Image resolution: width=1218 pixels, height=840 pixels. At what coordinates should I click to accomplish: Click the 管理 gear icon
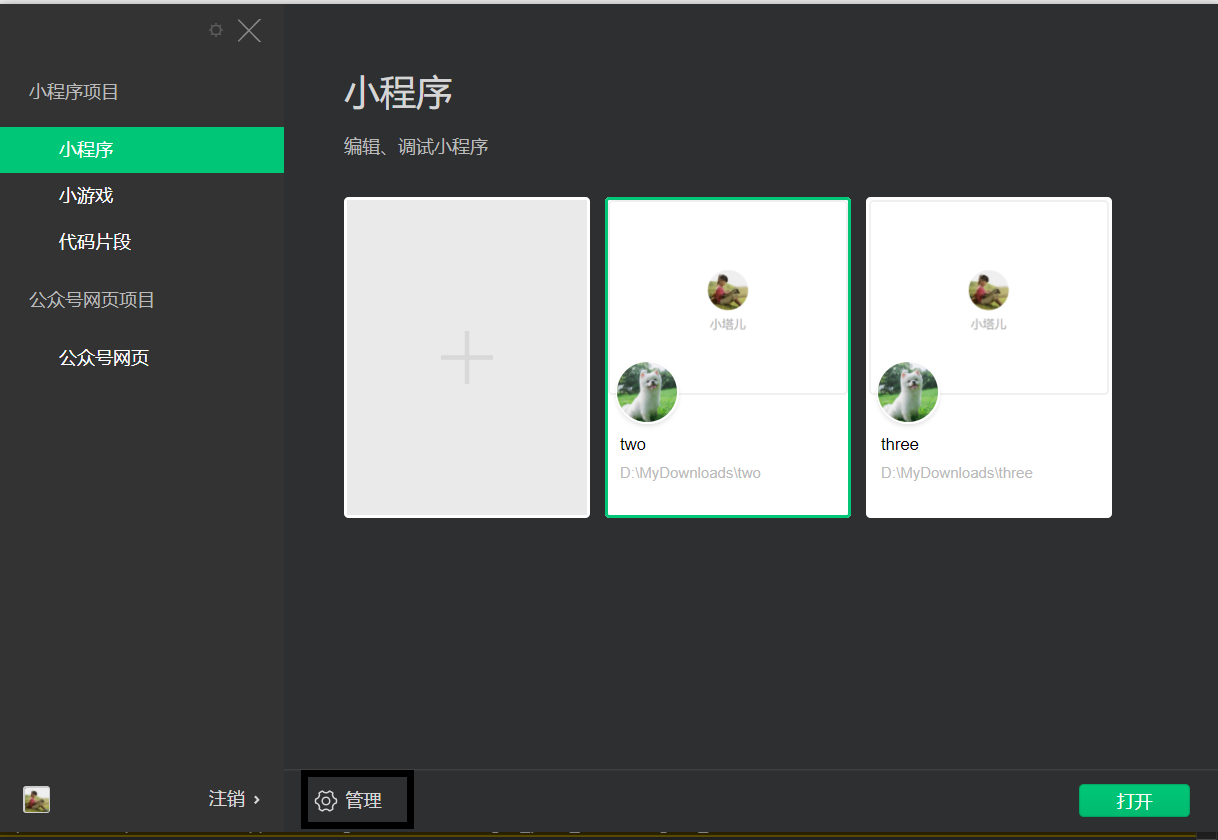point(326,801)
